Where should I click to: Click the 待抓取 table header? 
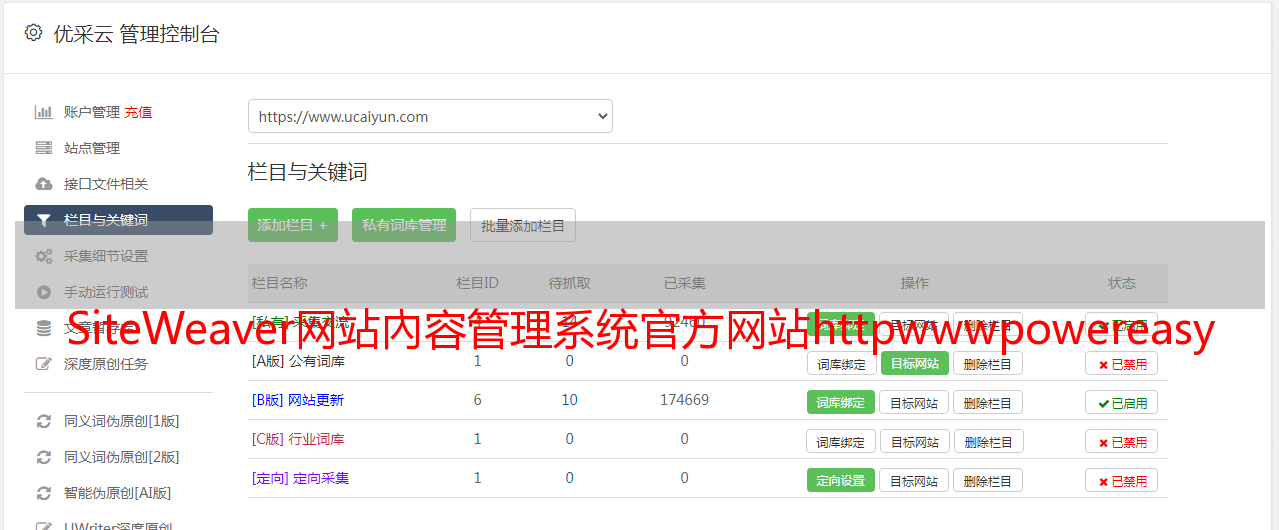point(569,283)
